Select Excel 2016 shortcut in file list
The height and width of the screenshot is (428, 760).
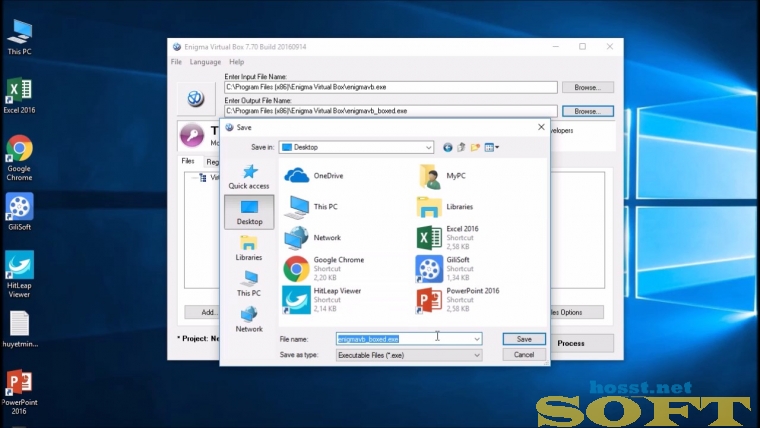pos(447,238)
